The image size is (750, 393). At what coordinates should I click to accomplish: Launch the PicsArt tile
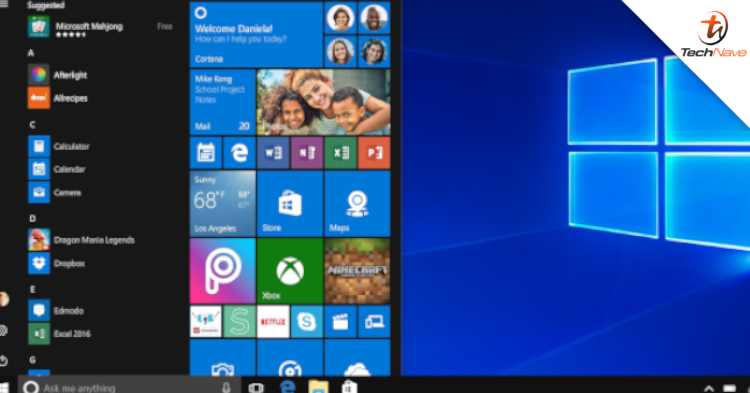point(222,271)
